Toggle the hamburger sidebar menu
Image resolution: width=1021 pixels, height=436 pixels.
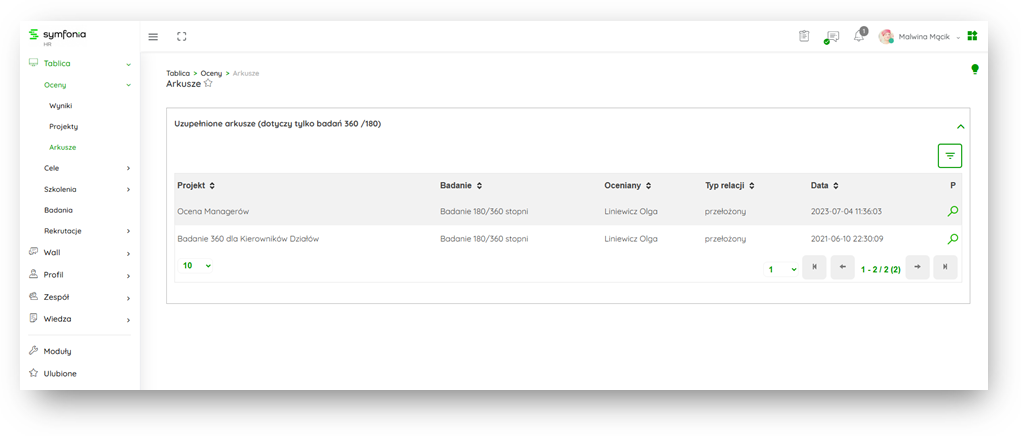pos(153,37)
